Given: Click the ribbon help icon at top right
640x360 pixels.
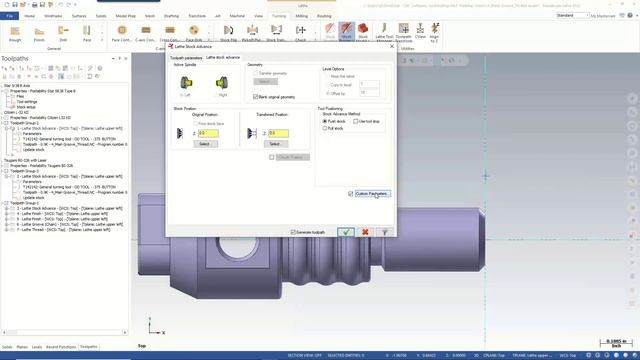Looking at the screenshot, I should click(x=631, y=16).
